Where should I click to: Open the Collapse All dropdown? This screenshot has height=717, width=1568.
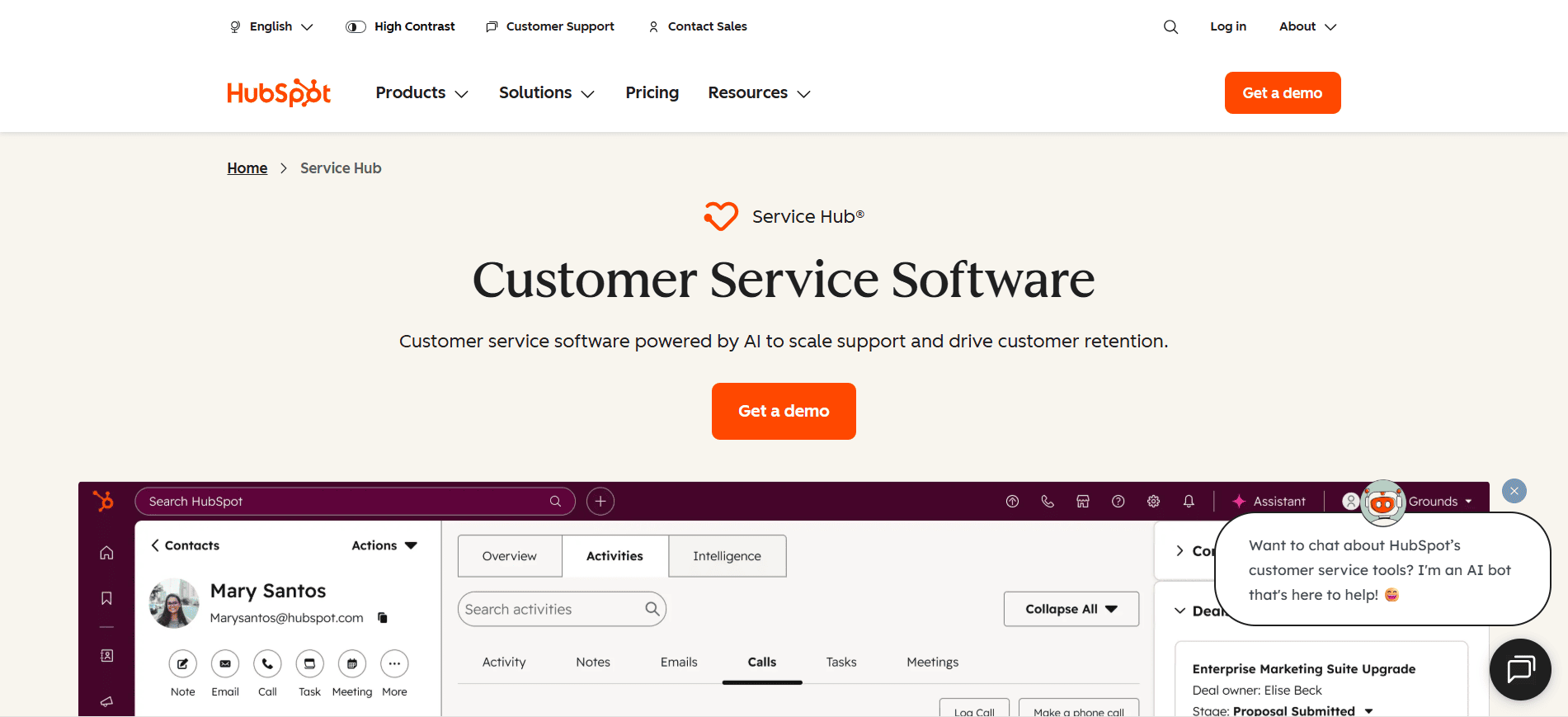pyautogui.click(x=1071, y=609)
